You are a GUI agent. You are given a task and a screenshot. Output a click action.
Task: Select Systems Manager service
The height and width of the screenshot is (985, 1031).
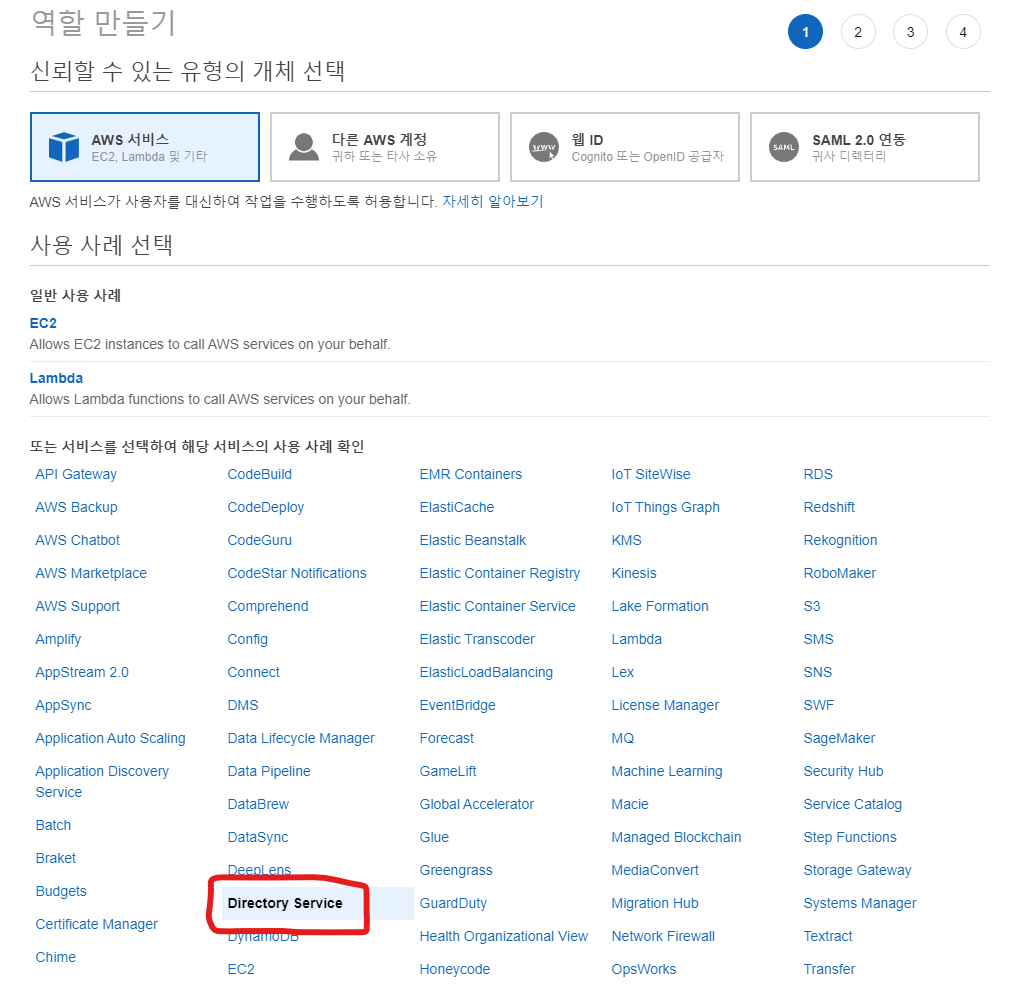pos(860,903)
